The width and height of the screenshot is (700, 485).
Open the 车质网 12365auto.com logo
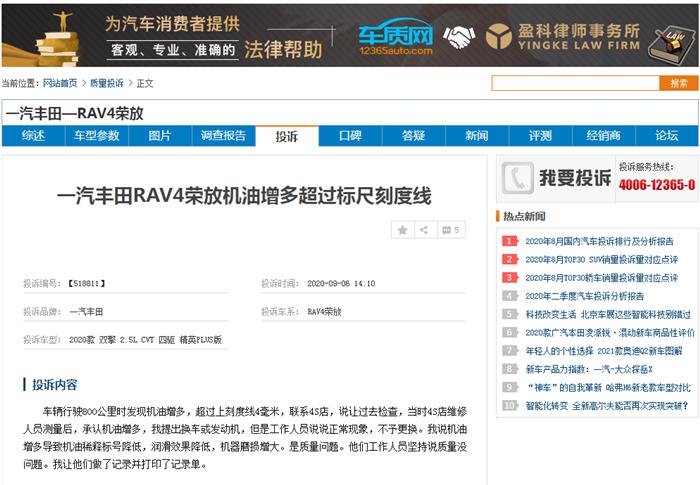click(x=396, y=37)
